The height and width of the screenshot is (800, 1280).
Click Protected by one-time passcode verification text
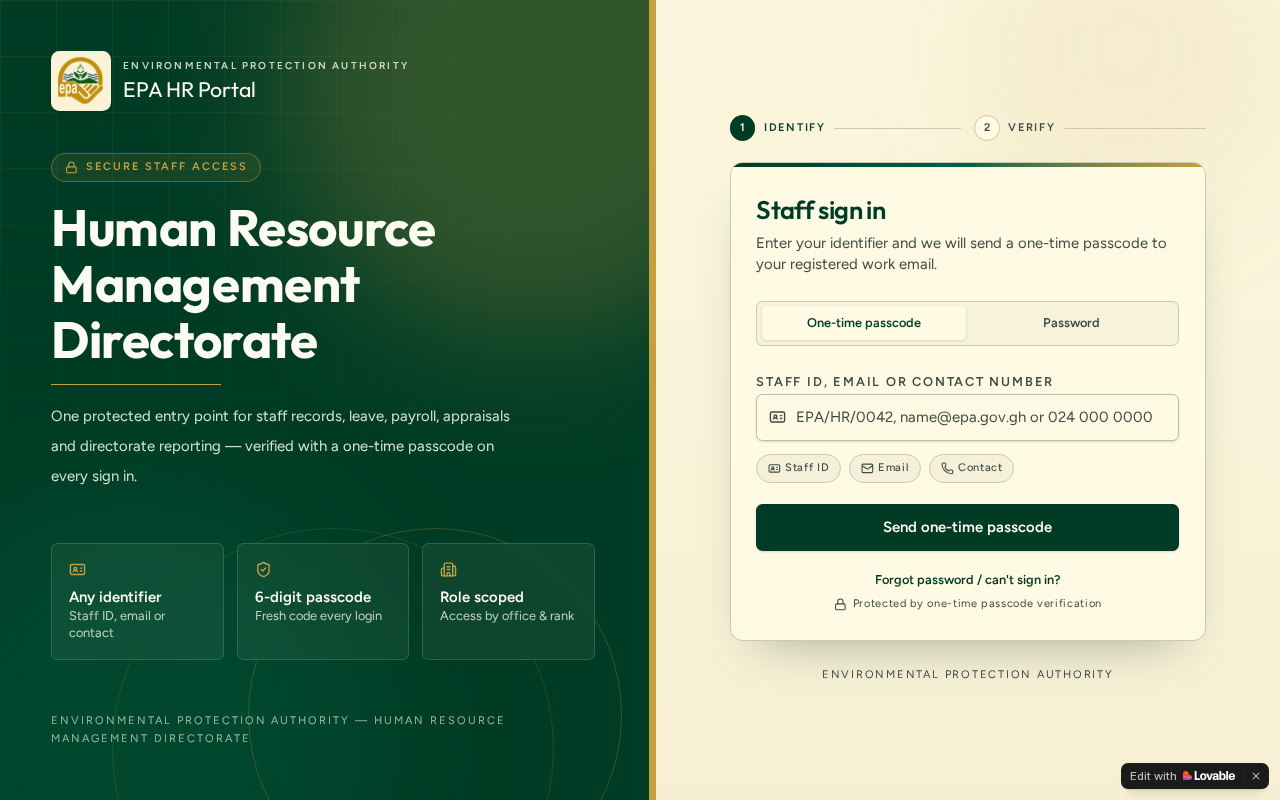977,604
